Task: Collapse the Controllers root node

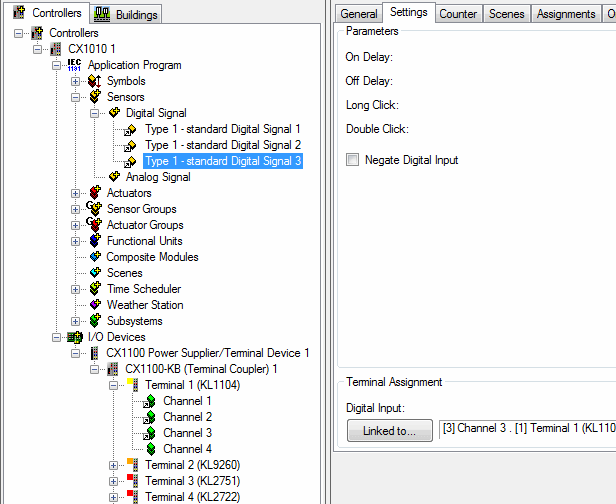Action: tap(18, 33)
